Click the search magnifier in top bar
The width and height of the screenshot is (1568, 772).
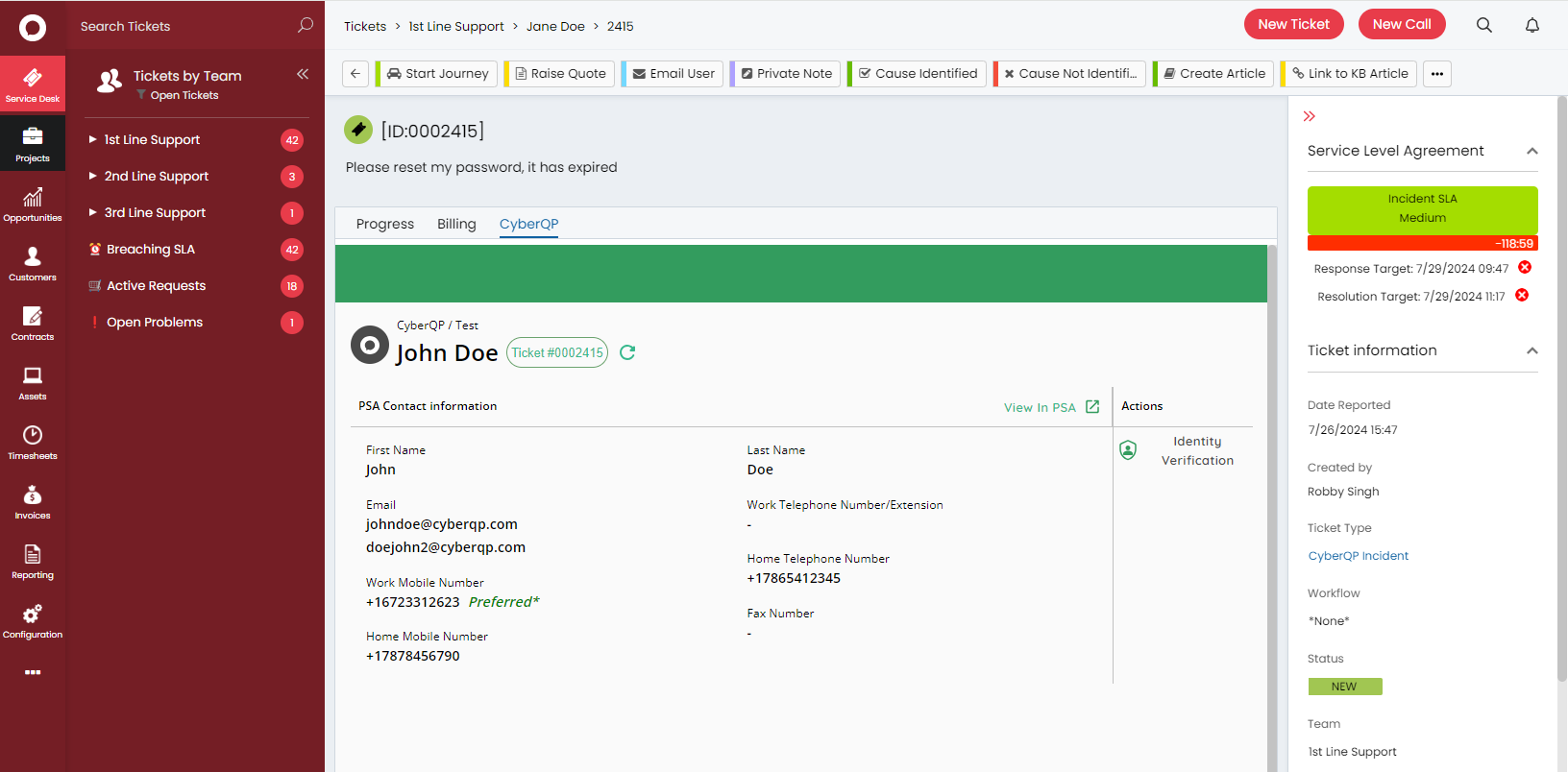coord(1483,25)
